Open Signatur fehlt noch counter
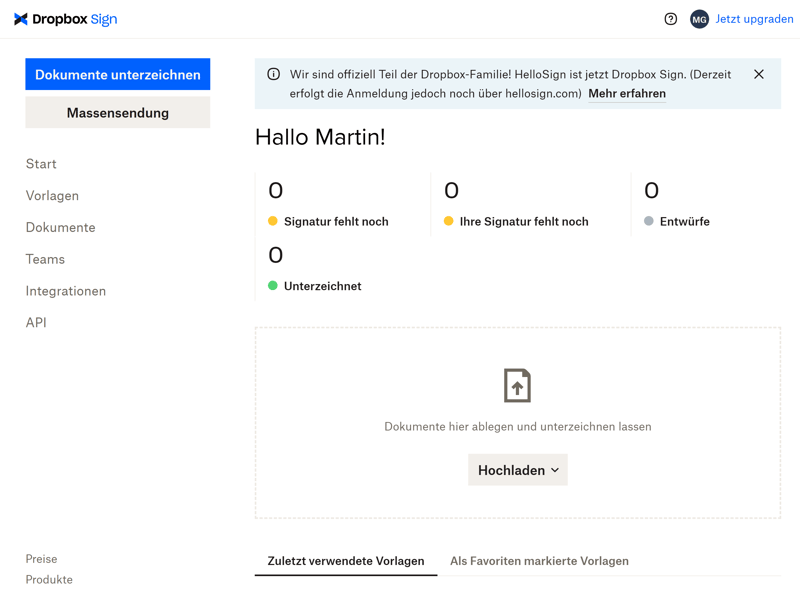The image size is (800, 610). tap(336, 221)
